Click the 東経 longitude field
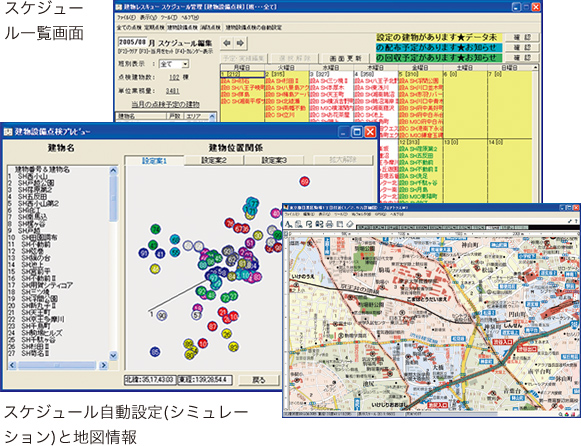Image resolution: width=581 pixels, height=446 pixels. click(x=205, y=380)
